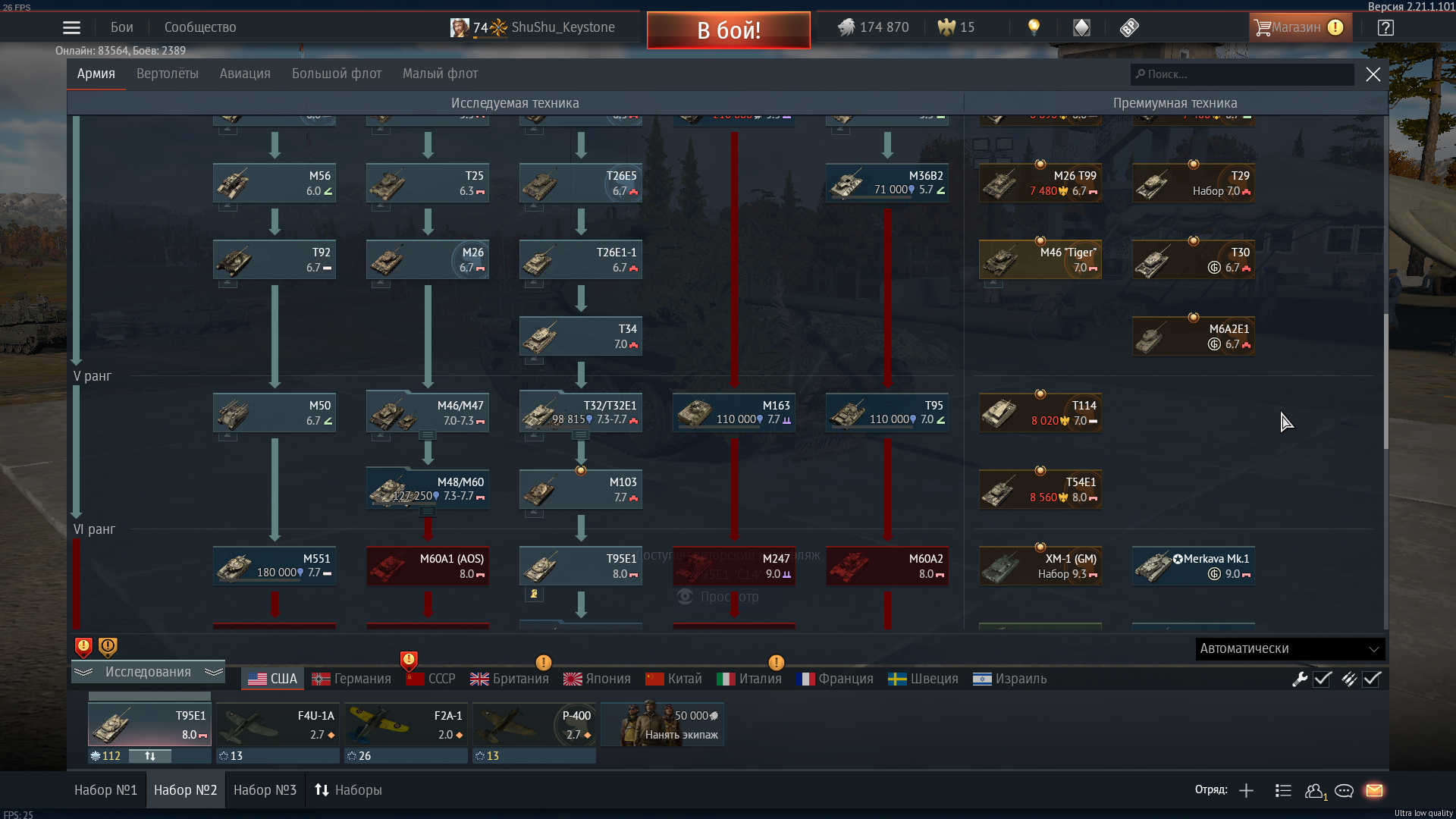Select the Германия nation tab
Image resolution: width=1456 pixels, height=819 pixels.
click(x=352, y=679)
